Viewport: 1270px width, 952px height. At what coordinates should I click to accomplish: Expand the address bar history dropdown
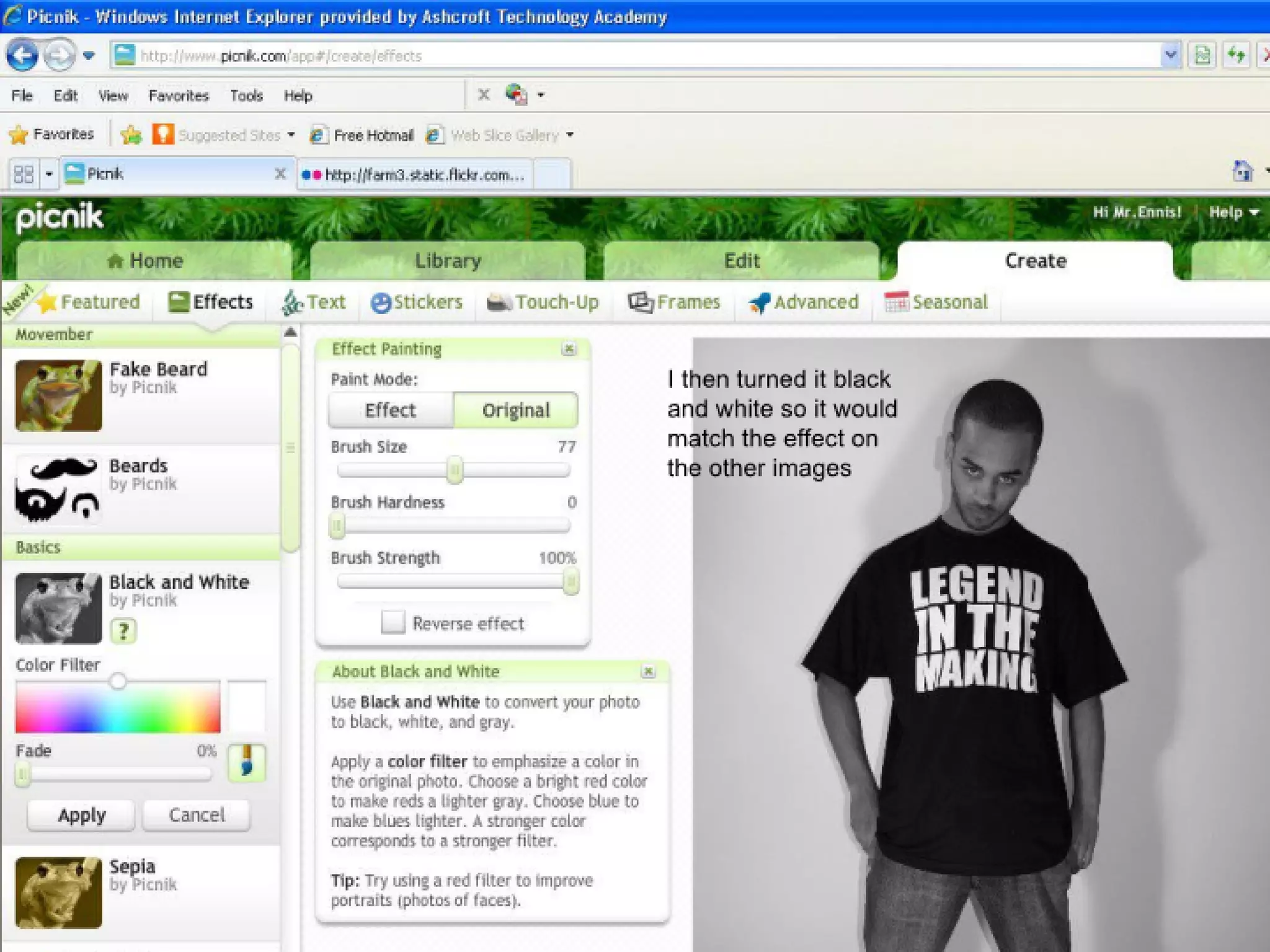tap(1170, 56)
